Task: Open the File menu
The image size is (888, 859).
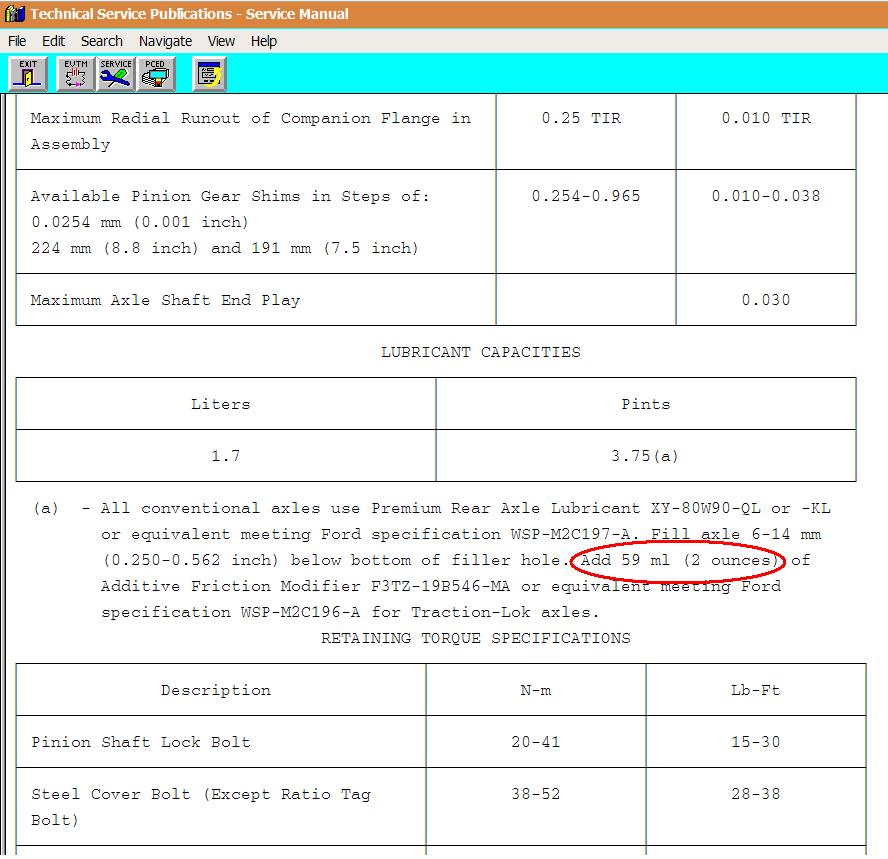Action: (x=17, y=41)
